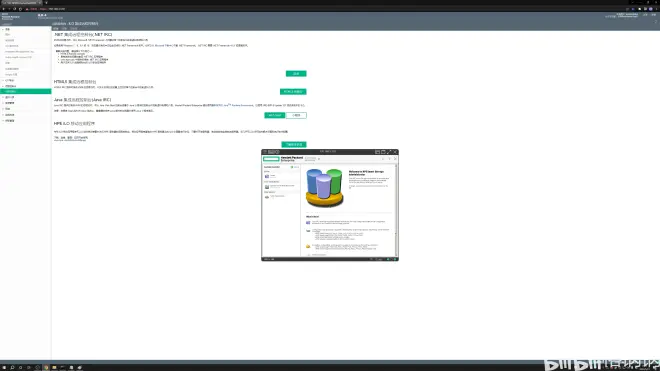Click the browser reload icon
Screen dimensions: 660x371
click(x=15, y=9)
